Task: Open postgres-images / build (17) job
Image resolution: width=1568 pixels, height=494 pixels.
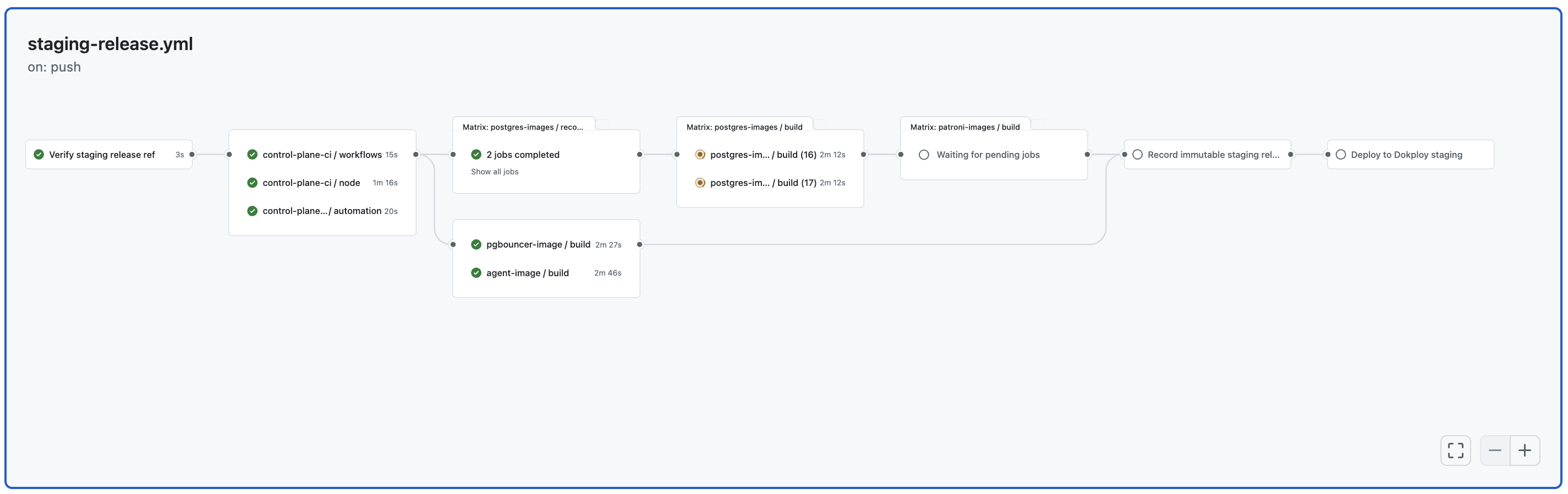Action: (x=770, y=183)
